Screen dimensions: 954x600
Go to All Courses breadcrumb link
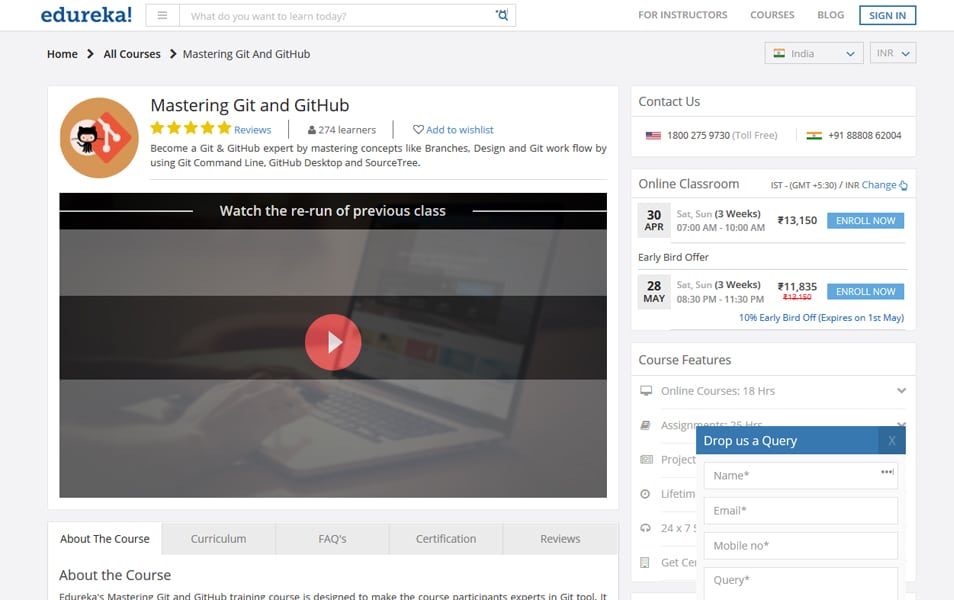(132, 54)
